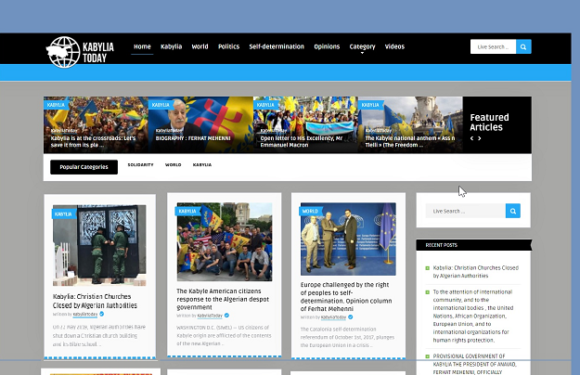Open the Home menu item
The image size is (580, 375).
point(142,47)
